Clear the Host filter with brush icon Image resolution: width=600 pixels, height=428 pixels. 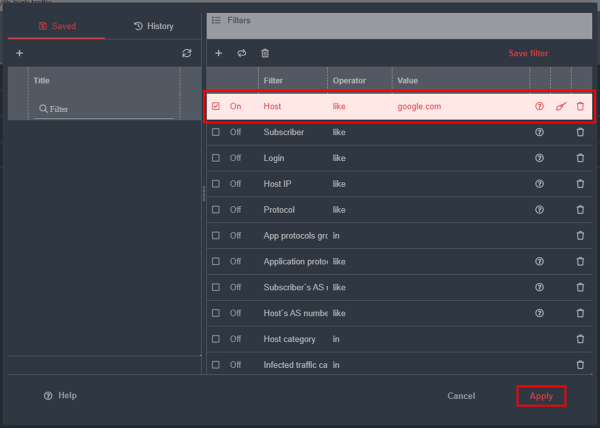pyautogui.click(x=560, y=106)
